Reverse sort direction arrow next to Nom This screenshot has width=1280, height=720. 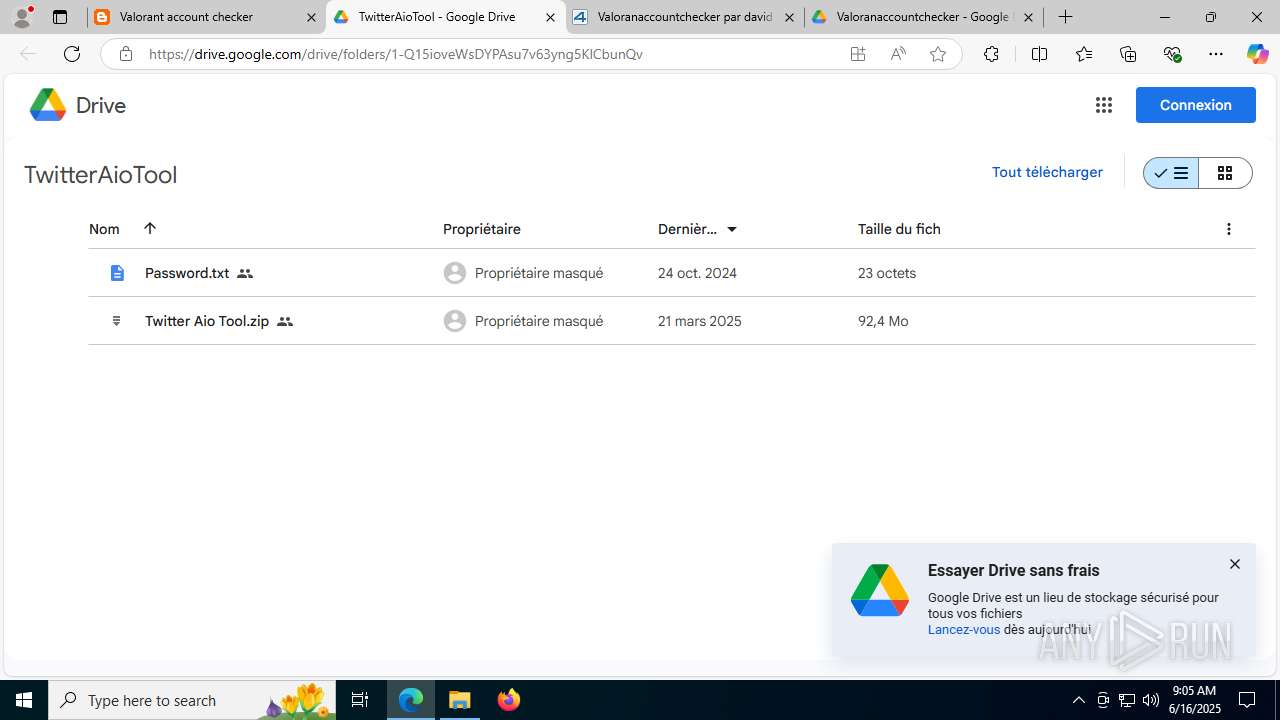[x=150, y=228]
